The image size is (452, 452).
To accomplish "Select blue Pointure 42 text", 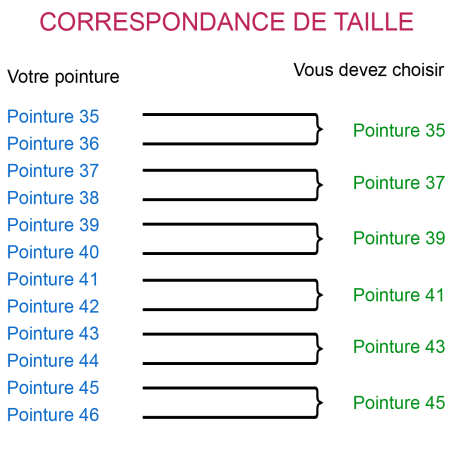I will [x=53, y=306].
